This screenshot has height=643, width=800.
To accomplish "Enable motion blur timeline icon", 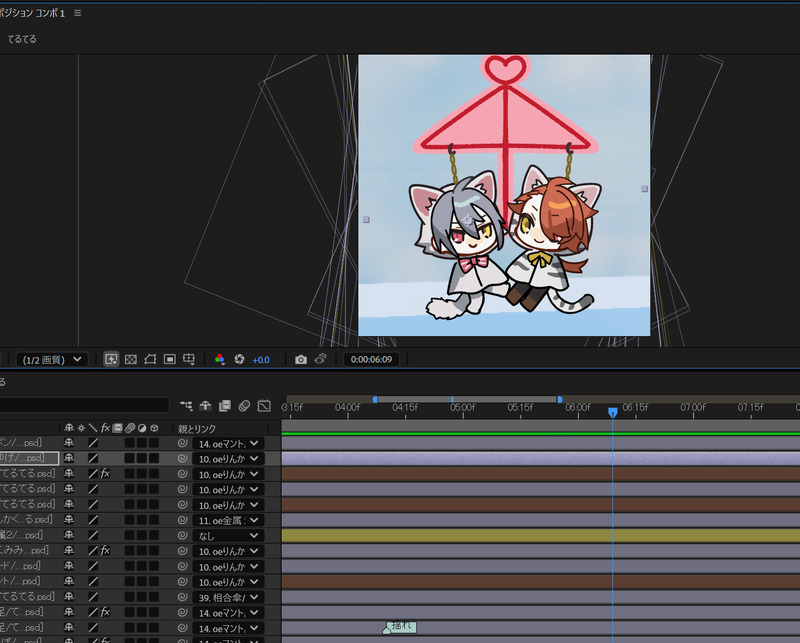I will (x=244, y=406).
